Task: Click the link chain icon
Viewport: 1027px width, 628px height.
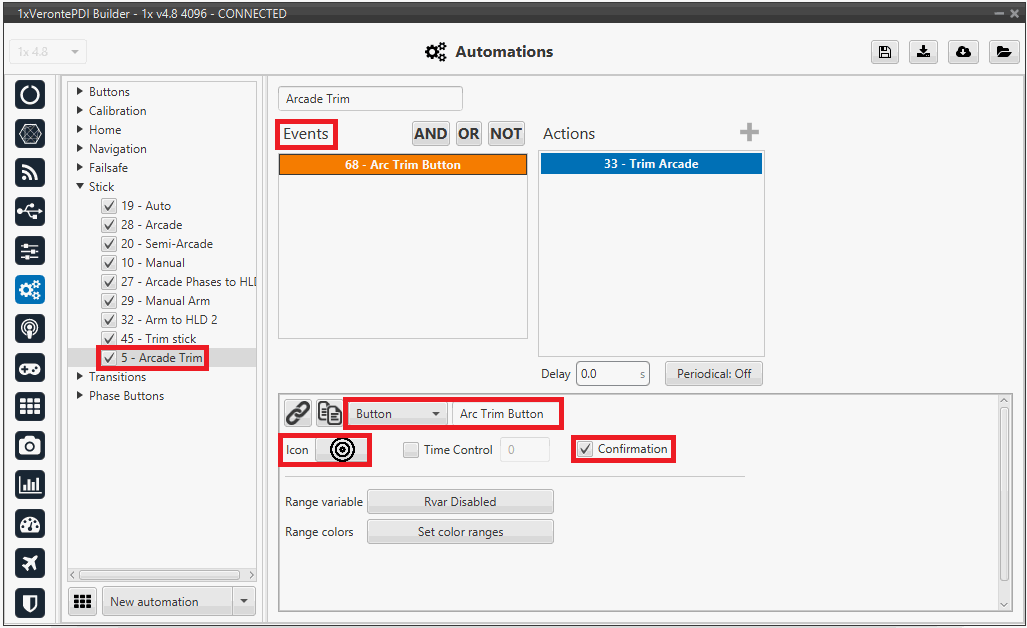Action: click(298, 413)
